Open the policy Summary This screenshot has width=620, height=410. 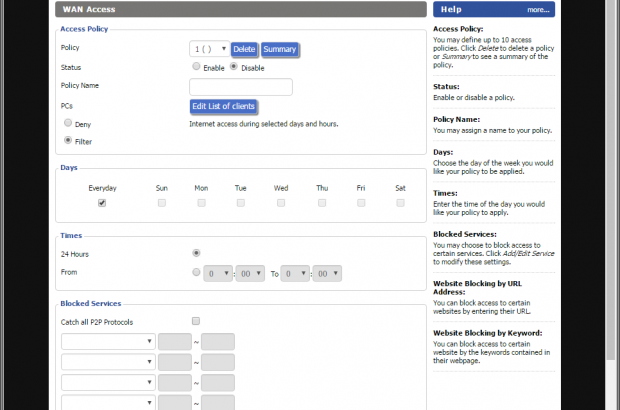(280, 49)
